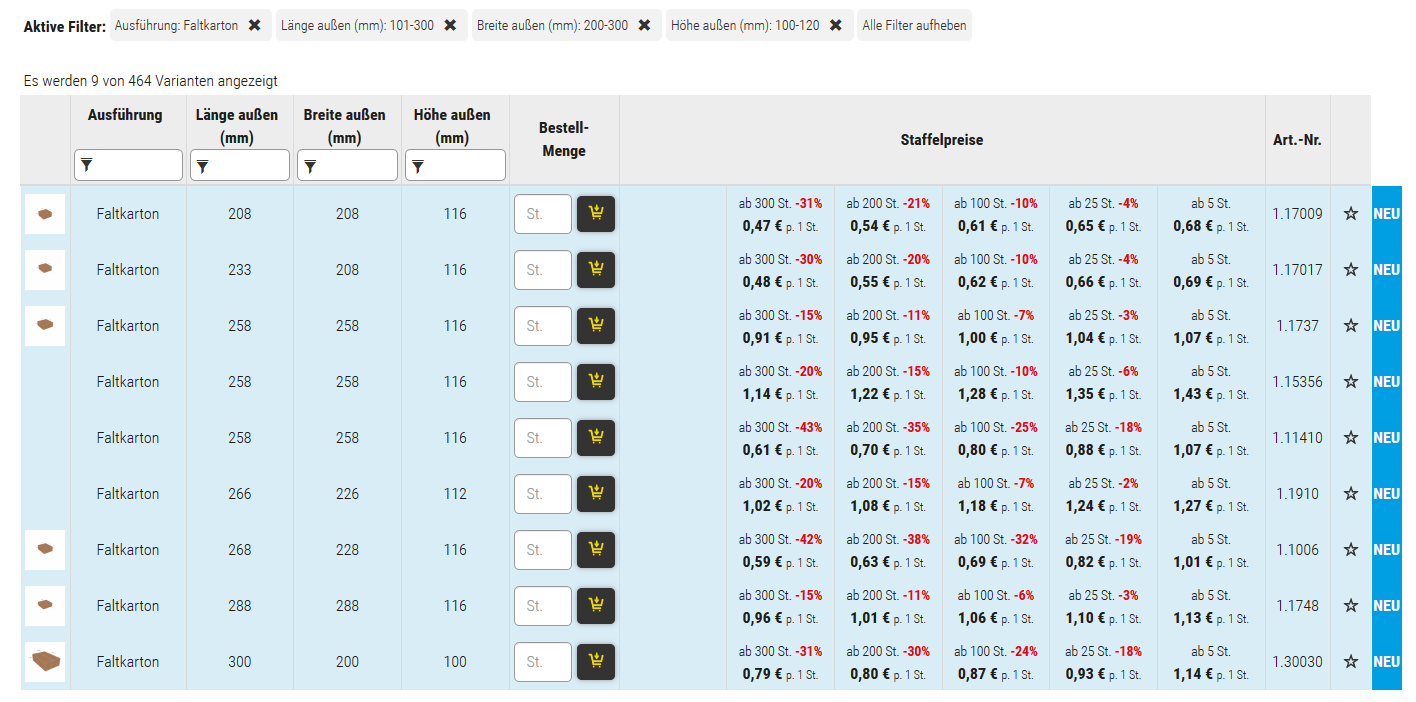
Task: Expand the Höhe außen column filter
Action: (455, 165)
